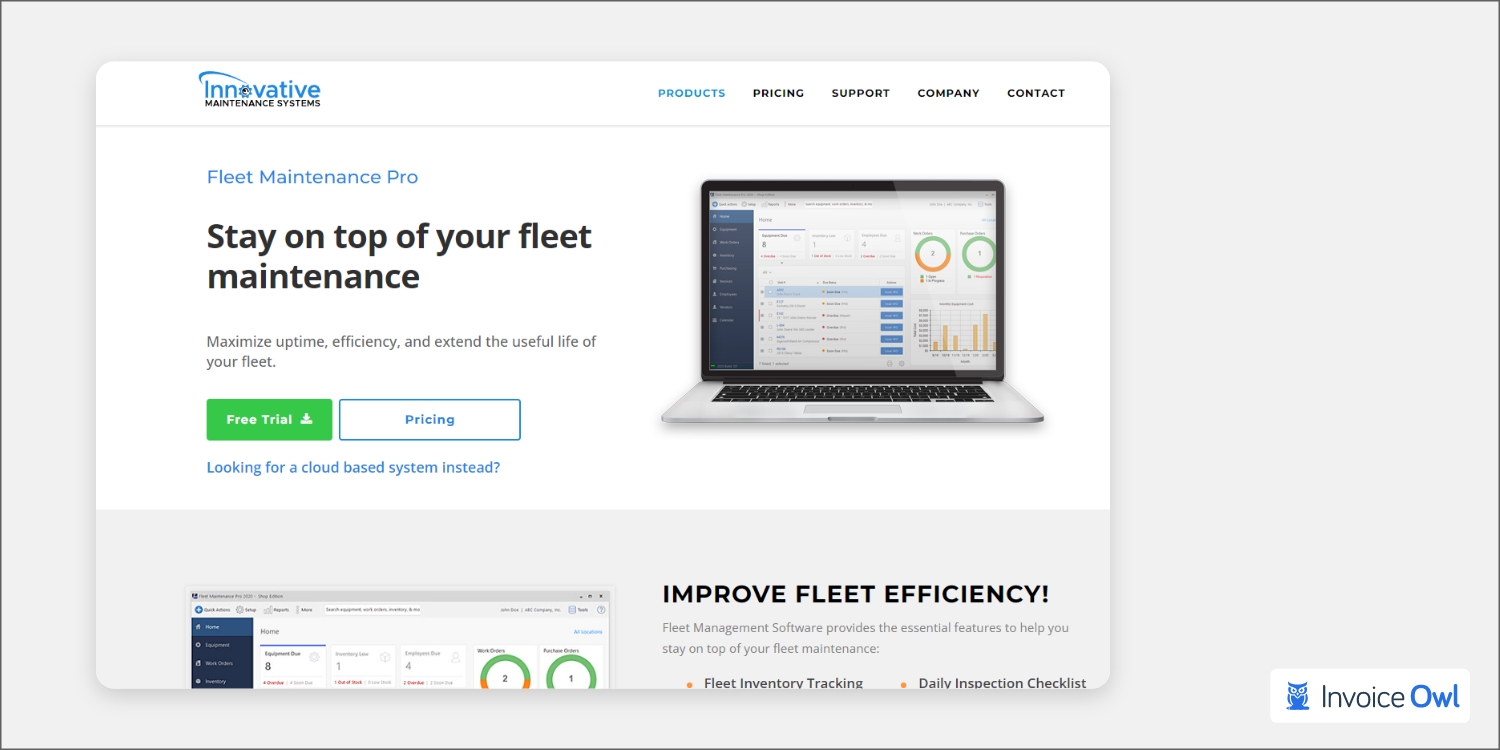Go to the Company menu
The height and width of the screenshot is (750, 1500).
coord(948,93)
